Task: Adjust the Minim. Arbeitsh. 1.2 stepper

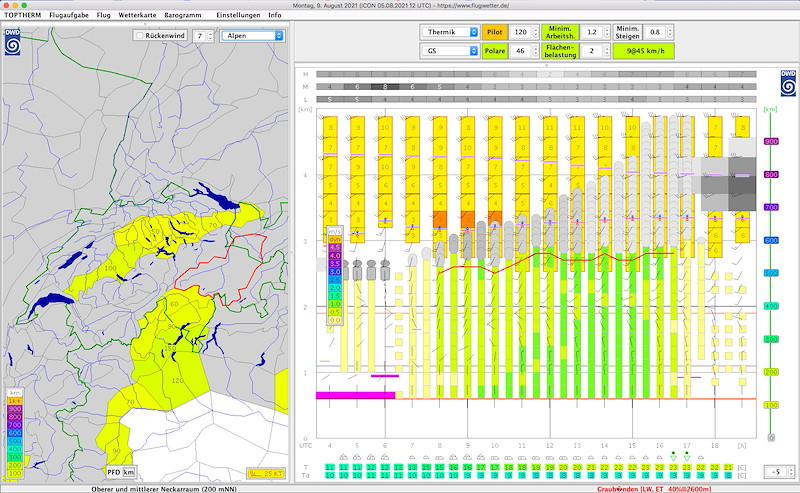Action: 607,32
